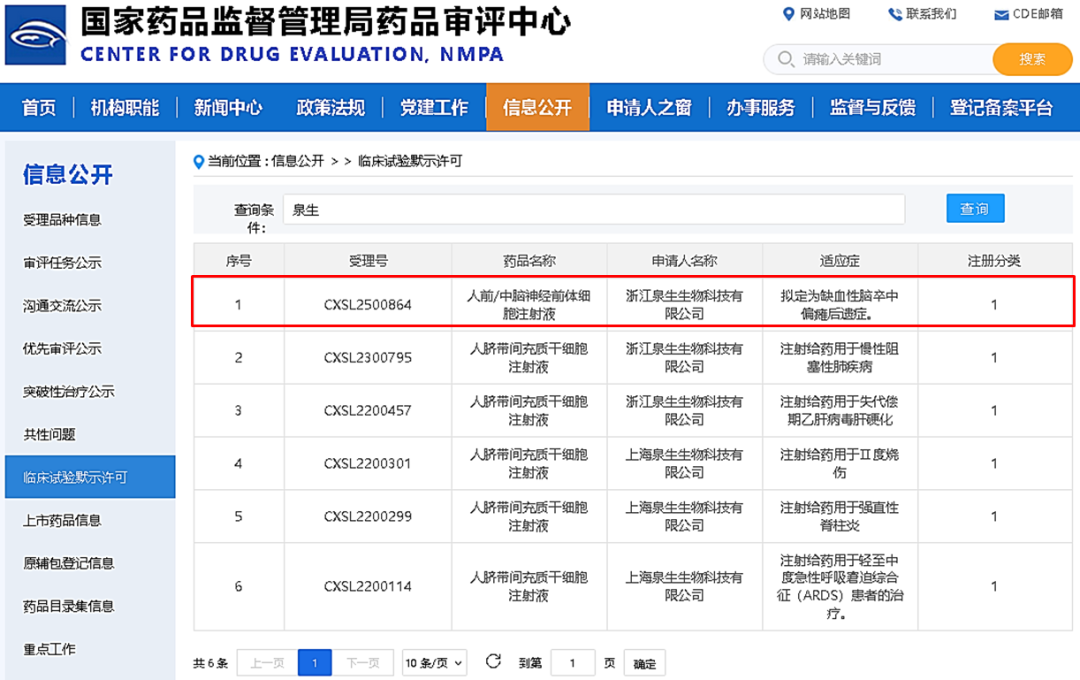Open the 申请人之窗 menu item

648,107
